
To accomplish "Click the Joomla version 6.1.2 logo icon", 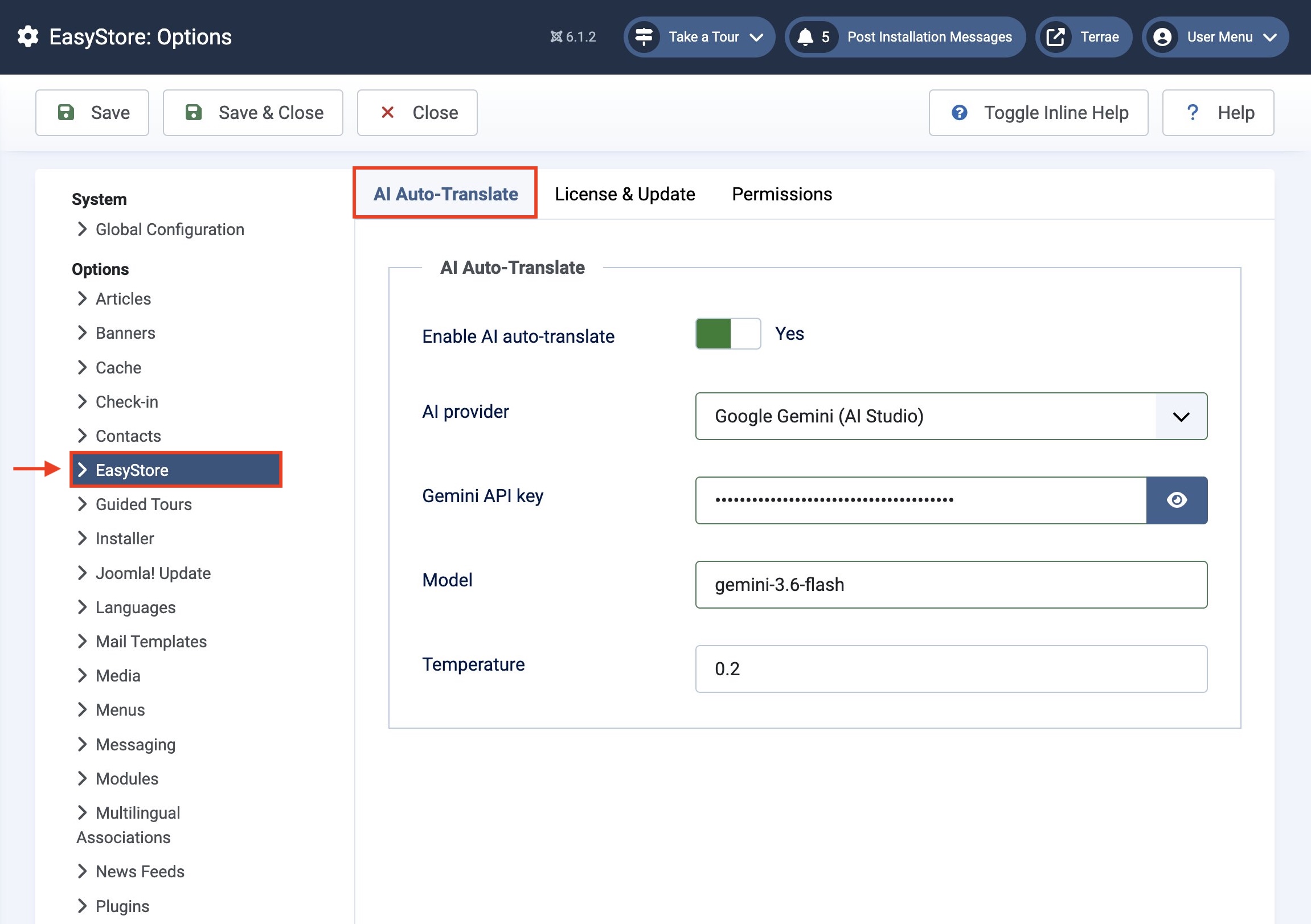I will tap(556, 37).
